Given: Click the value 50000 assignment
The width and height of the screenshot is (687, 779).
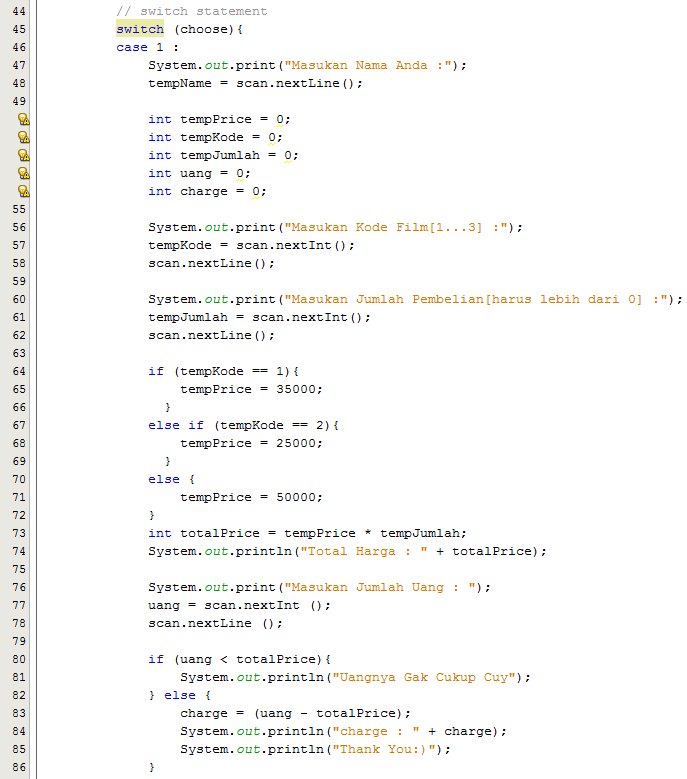Looking at the screenshot, I should pos(251,497).
